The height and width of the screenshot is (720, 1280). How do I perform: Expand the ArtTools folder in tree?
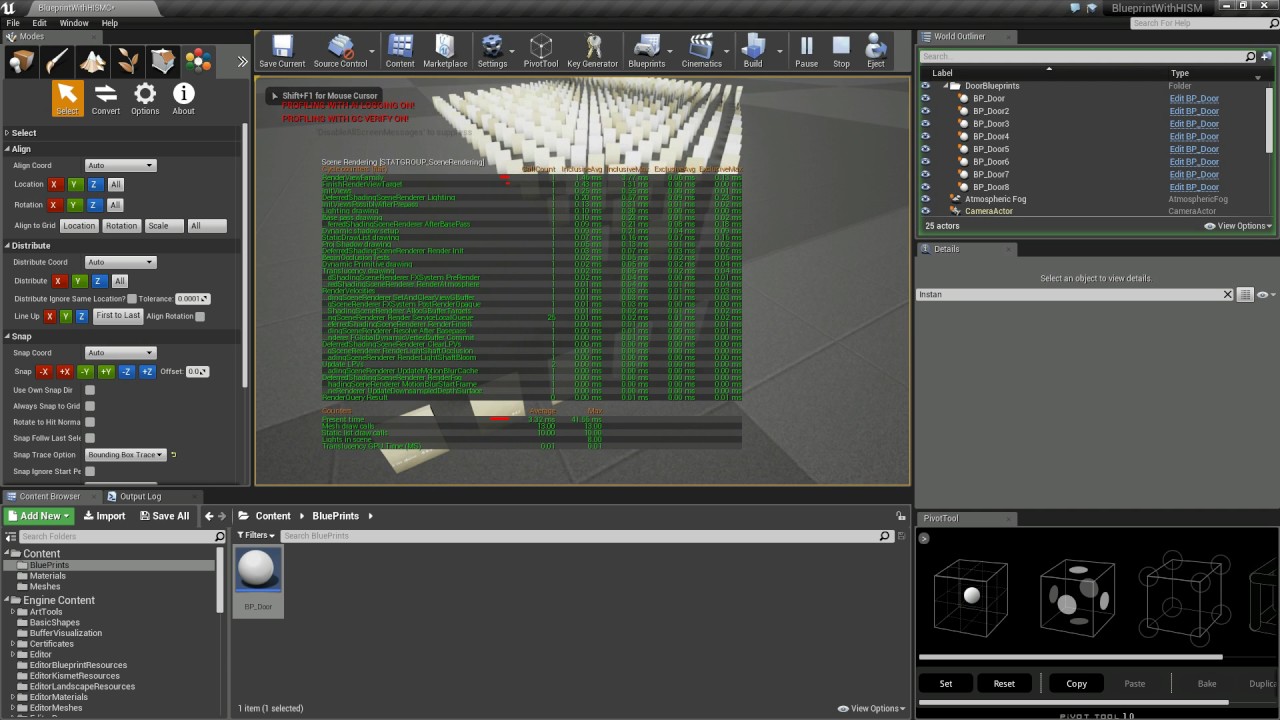[x=13, y=612]
